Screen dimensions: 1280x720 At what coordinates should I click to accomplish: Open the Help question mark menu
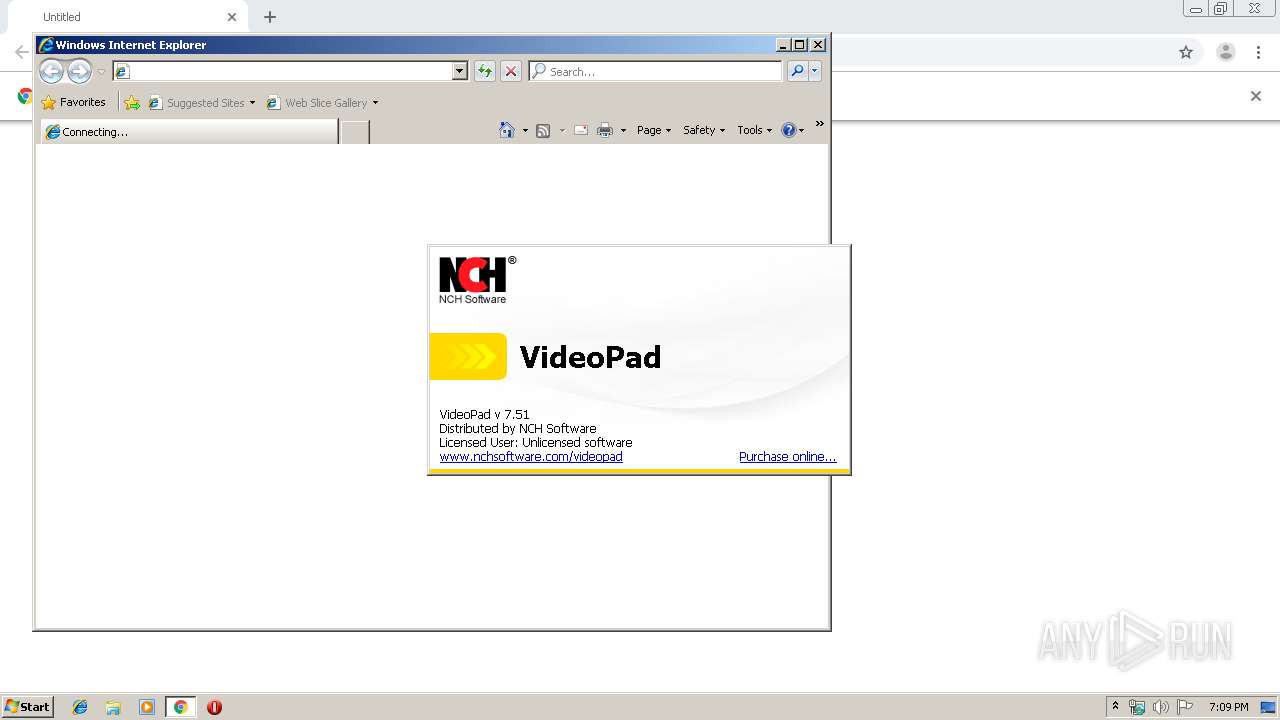(792, 130)
